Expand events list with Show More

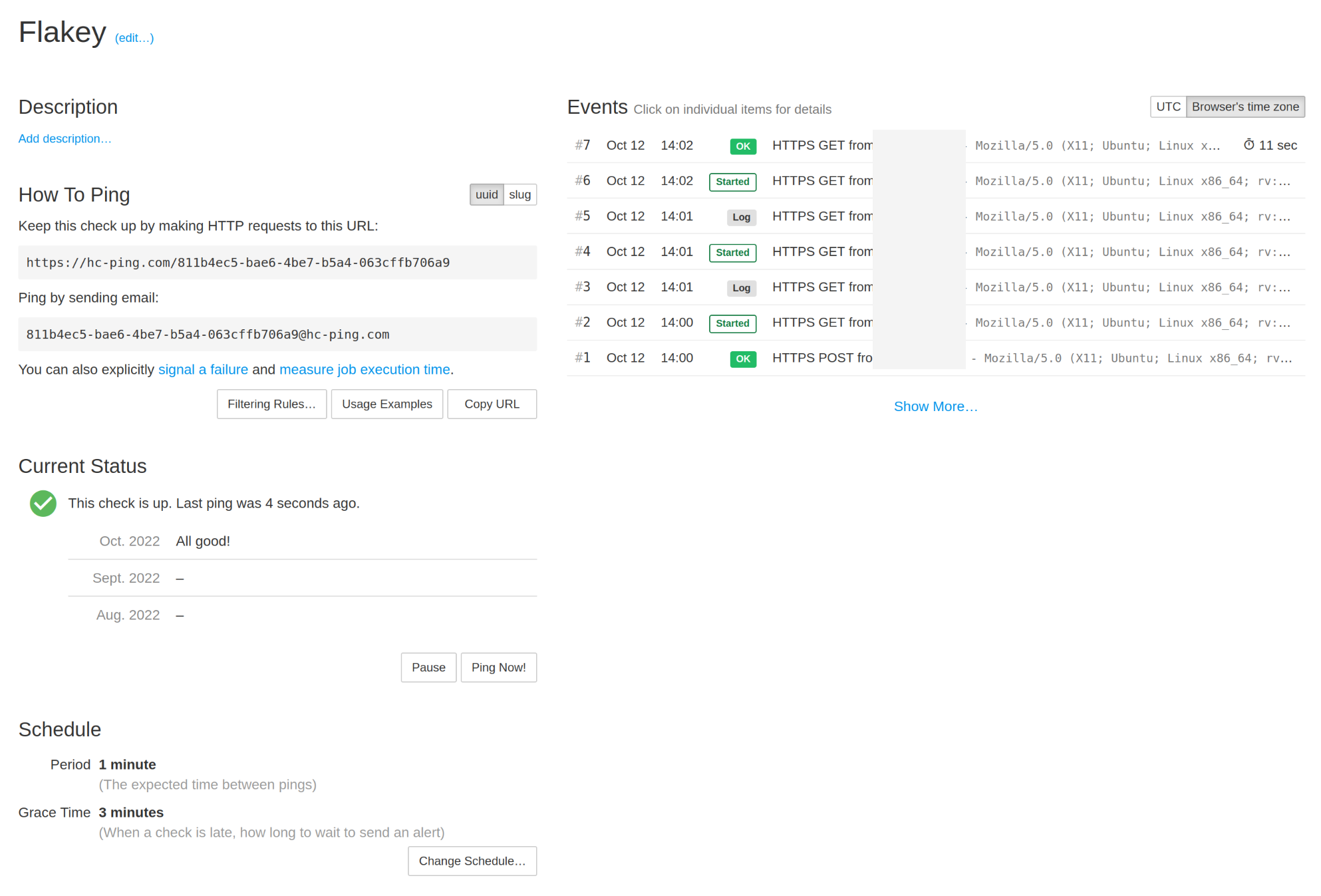pos(935,406)
